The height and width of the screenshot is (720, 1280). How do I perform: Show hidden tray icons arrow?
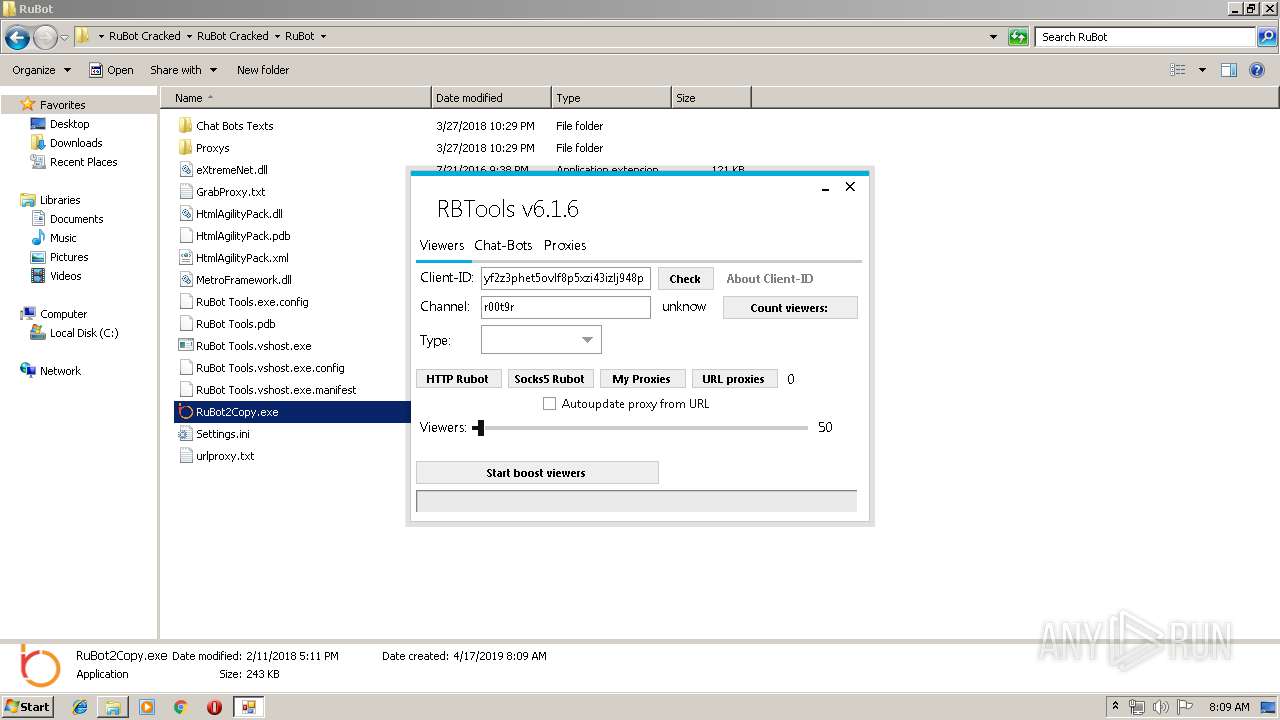pyautogui.click(x=1115, y=707)
